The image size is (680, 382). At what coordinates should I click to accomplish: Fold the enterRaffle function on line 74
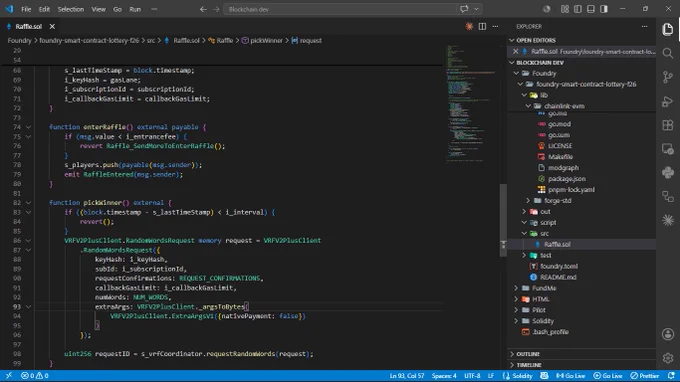[x=28, y=127]
